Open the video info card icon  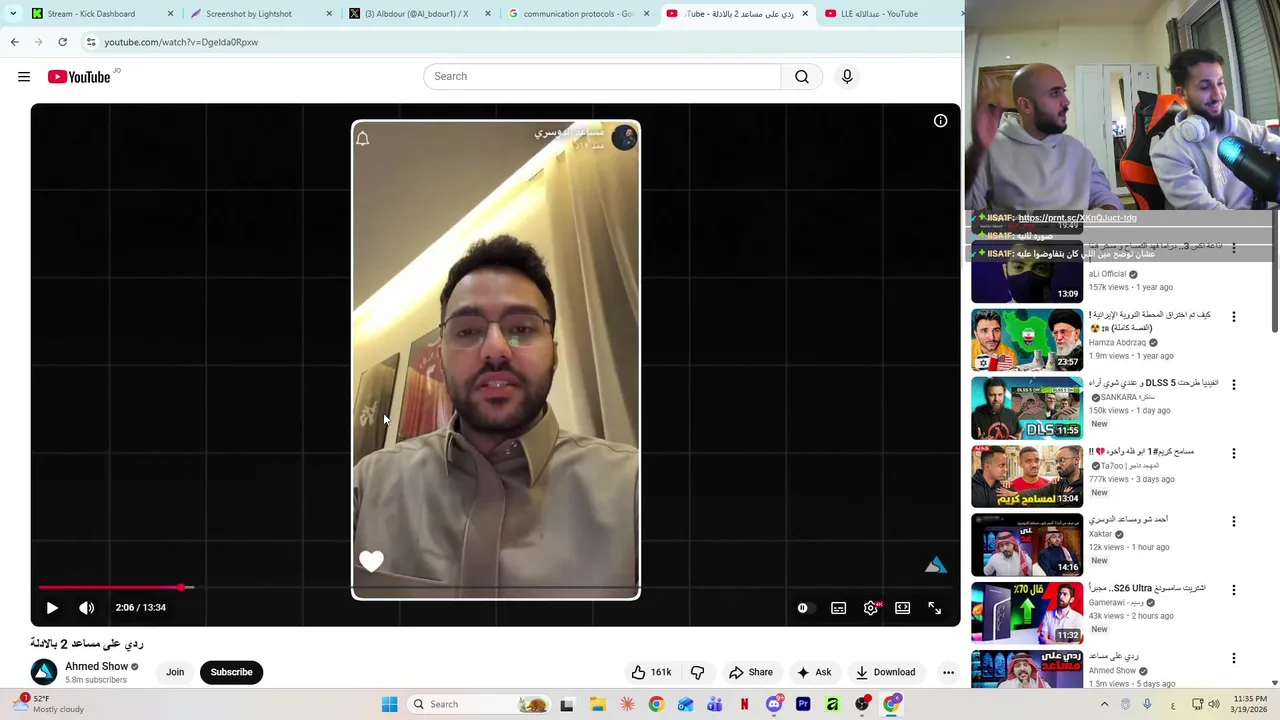[940, 121]
